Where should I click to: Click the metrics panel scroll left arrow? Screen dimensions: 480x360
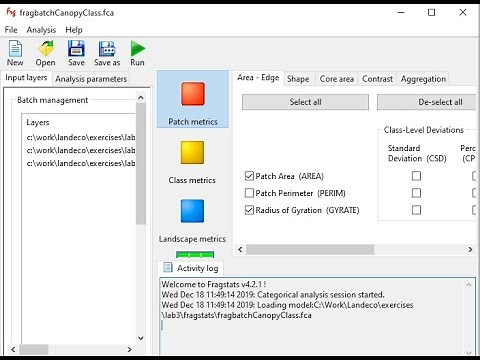point(240,249)
